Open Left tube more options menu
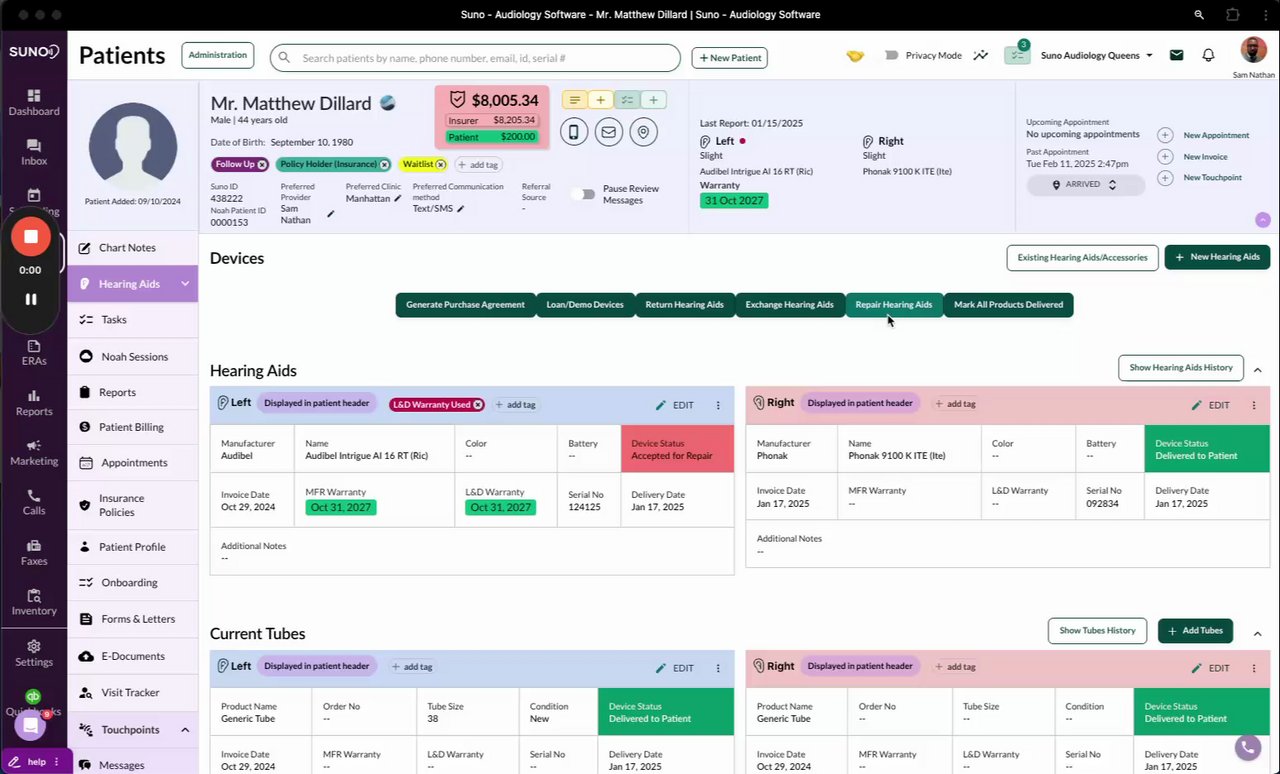 (x=718, y=668)
